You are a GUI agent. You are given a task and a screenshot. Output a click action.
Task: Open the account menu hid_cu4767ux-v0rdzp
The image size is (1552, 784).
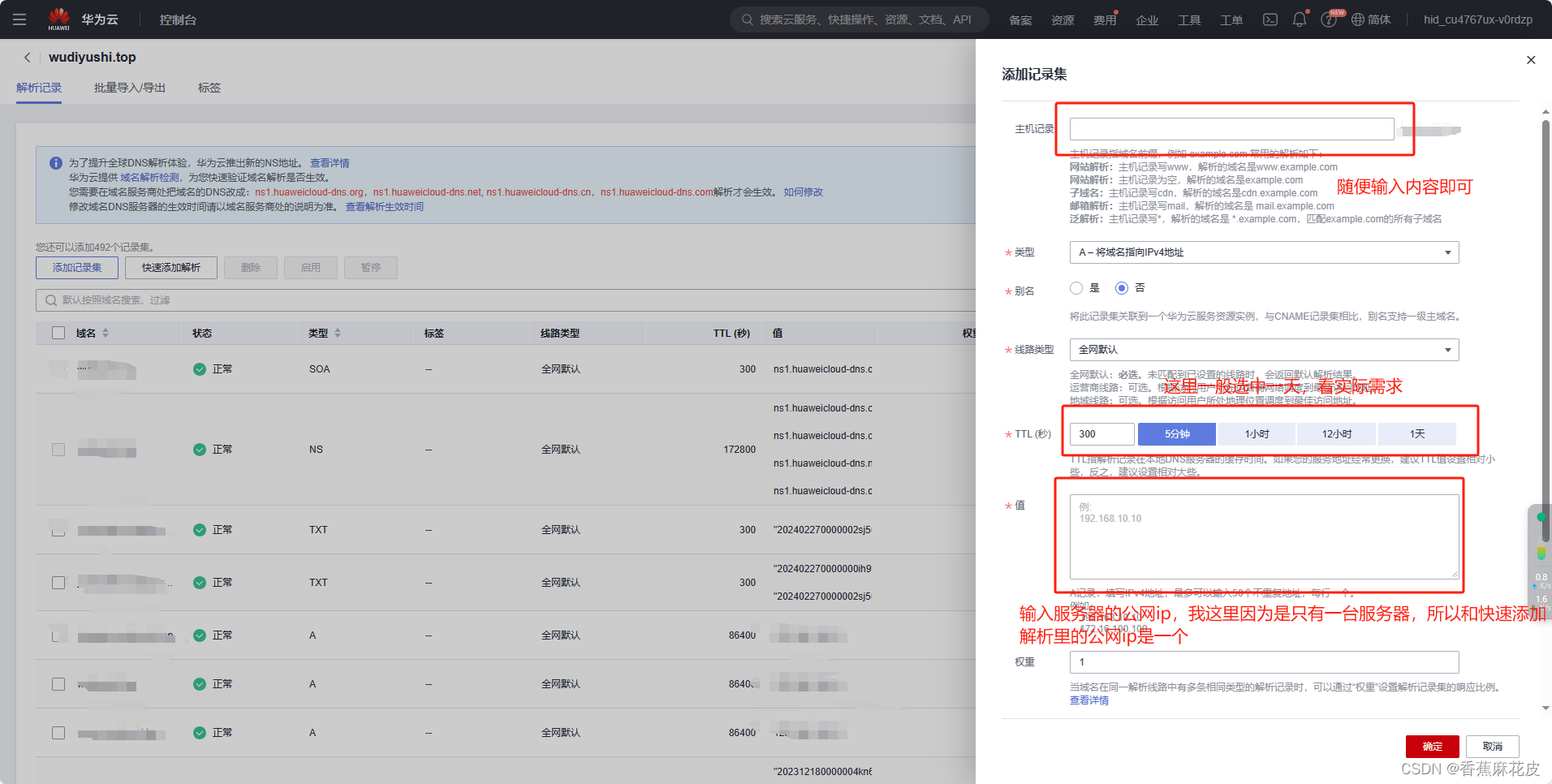pos(1478,19)
